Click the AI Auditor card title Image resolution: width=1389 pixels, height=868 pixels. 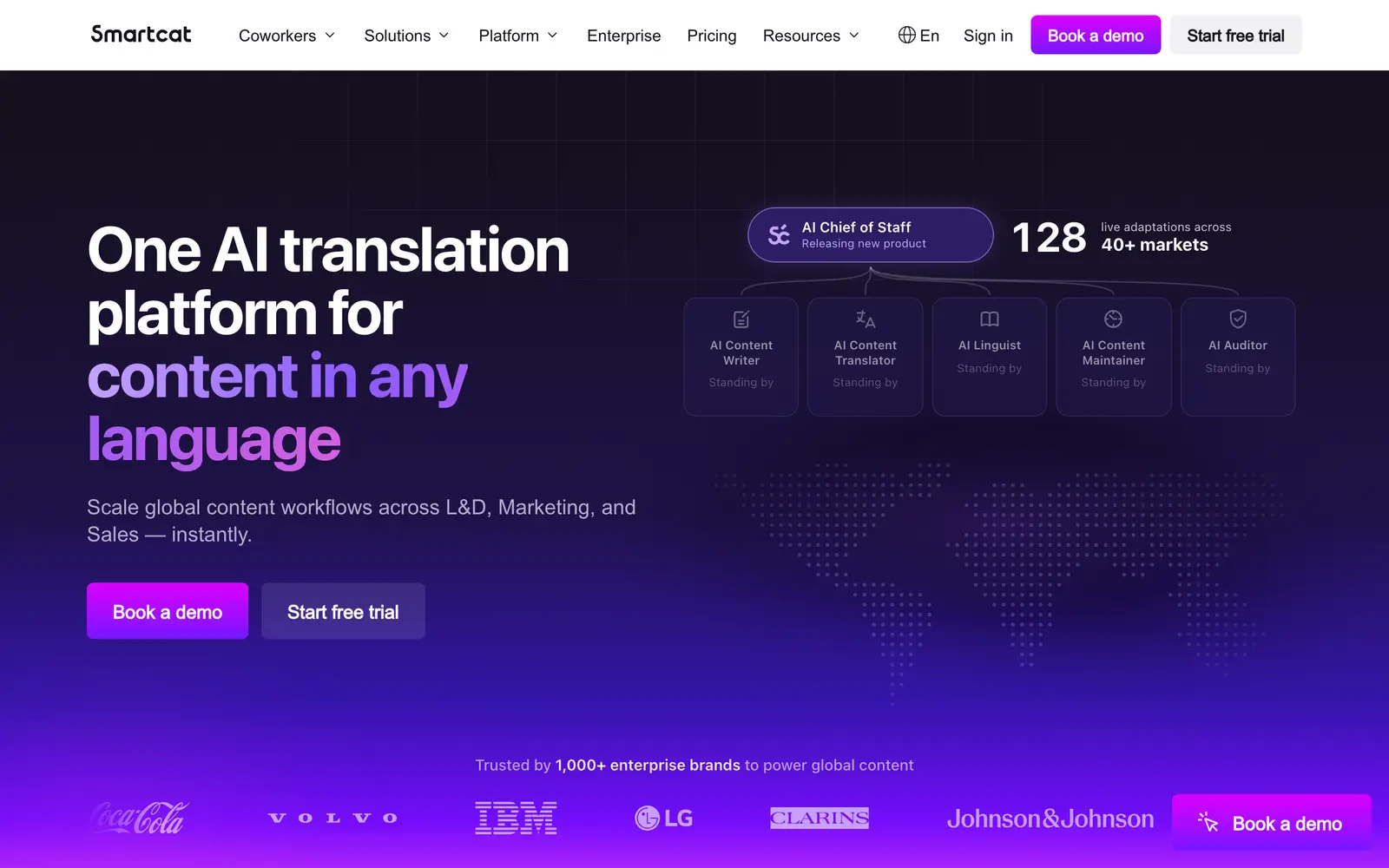pyautogui.click(x=1238, y=345)
